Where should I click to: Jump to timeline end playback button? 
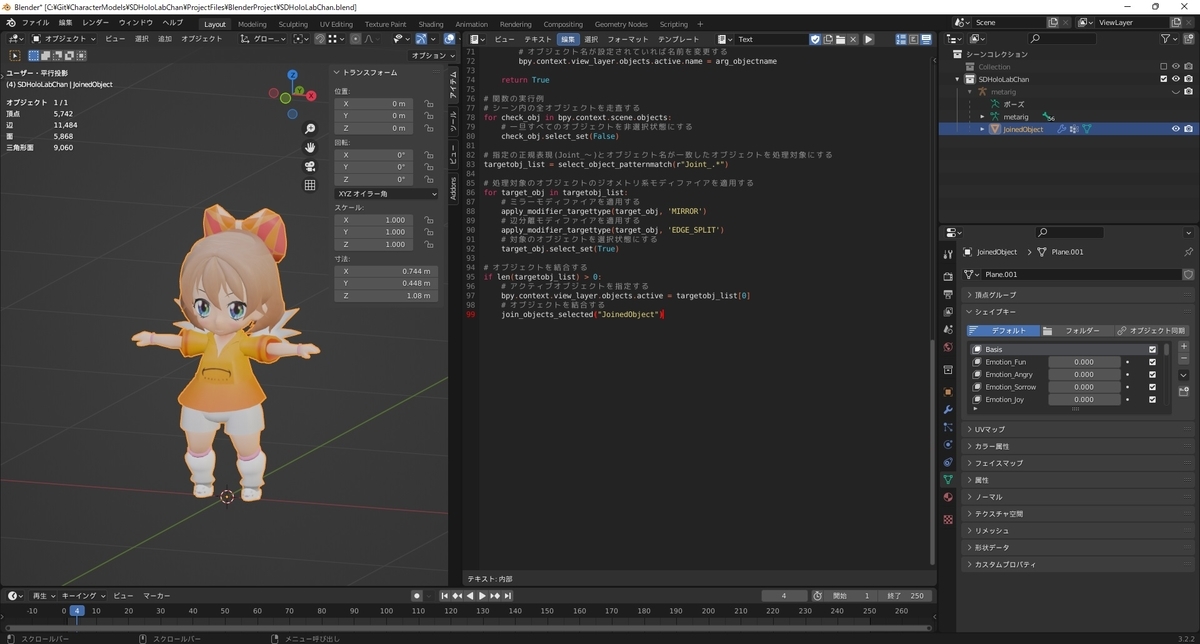(508, 596)
